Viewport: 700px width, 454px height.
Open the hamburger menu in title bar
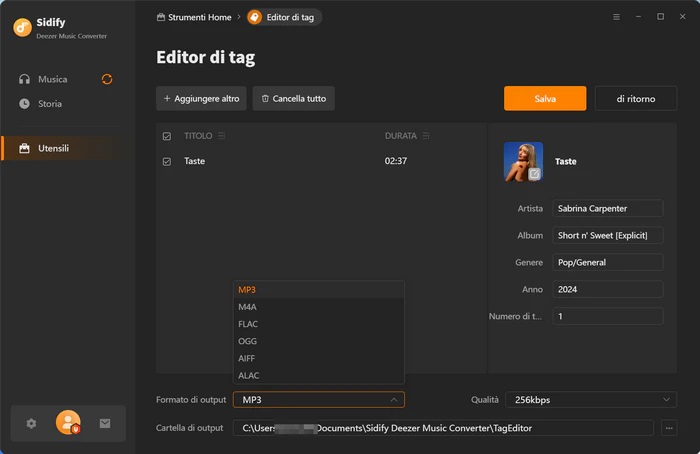[616, 17]
